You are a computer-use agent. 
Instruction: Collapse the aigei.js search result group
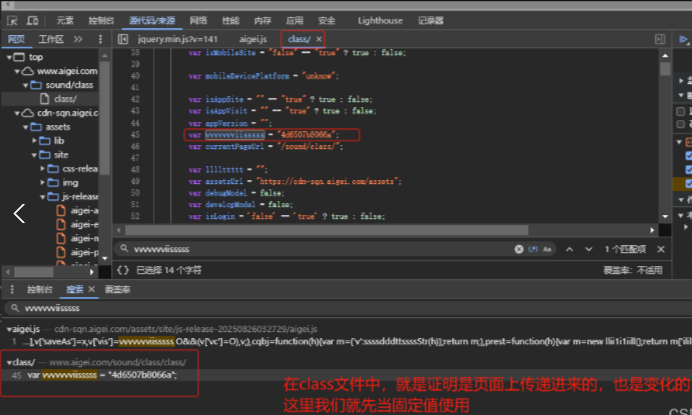(x=9, y=329)
